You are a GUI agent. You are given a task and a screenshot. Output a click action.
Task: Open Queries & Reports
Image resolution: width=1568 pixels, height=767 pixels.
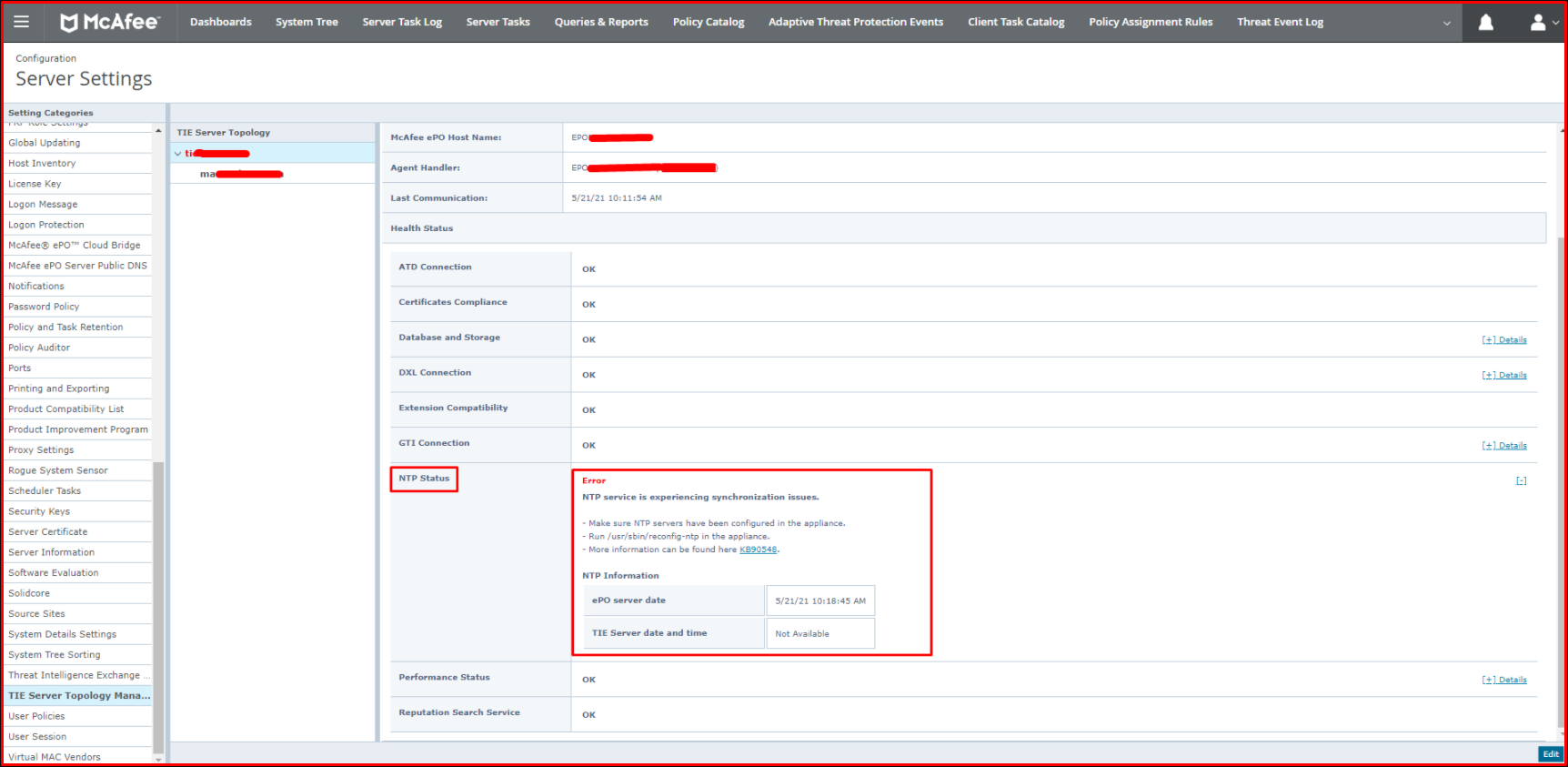601,22
